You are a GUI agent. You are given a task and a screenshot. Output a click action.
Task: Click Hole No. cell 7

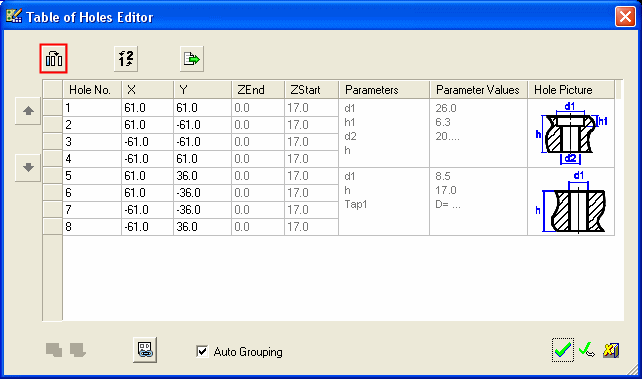tap(92, 210)
